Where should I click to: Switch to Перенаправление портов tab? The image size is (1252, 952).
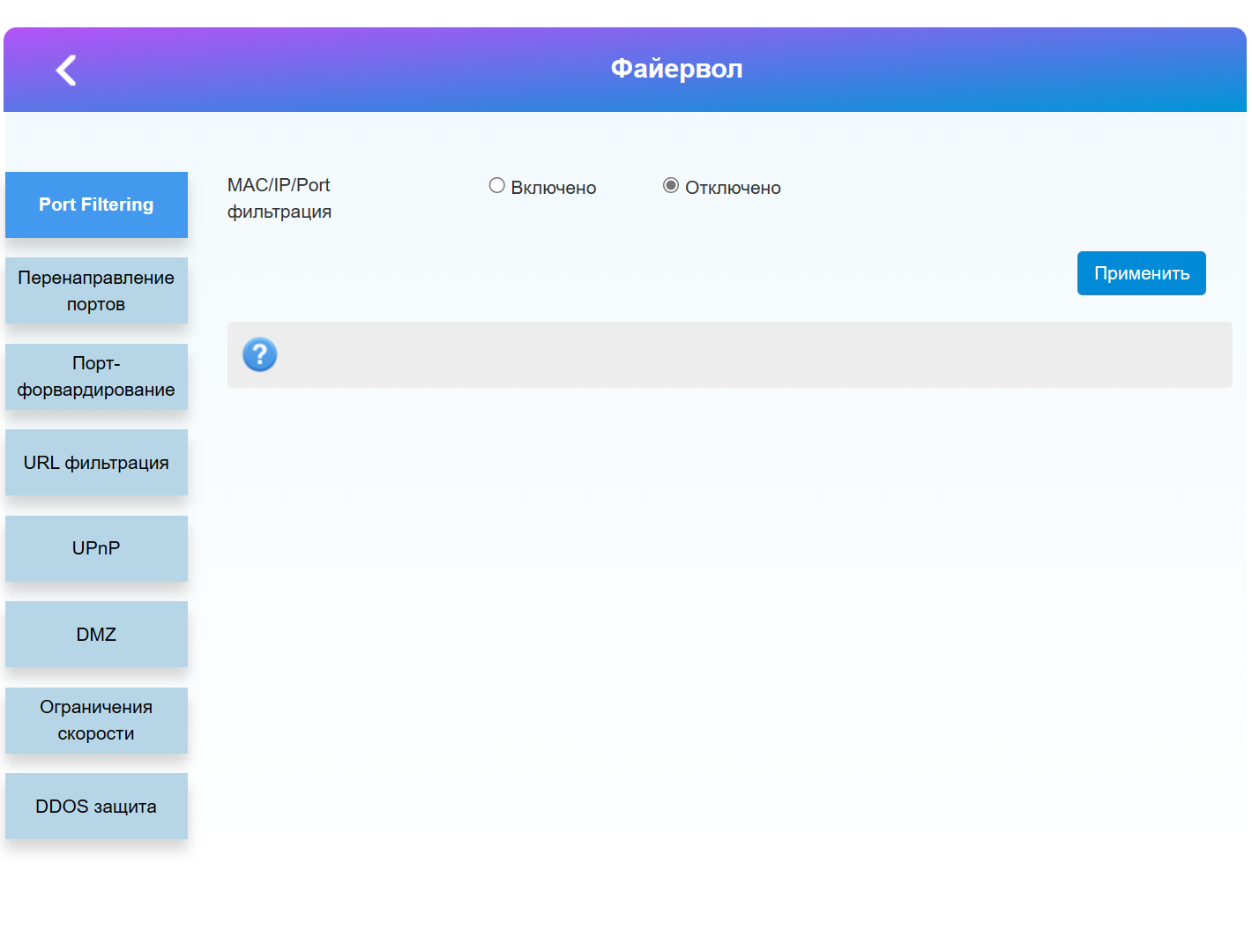(x=96, y=291)
